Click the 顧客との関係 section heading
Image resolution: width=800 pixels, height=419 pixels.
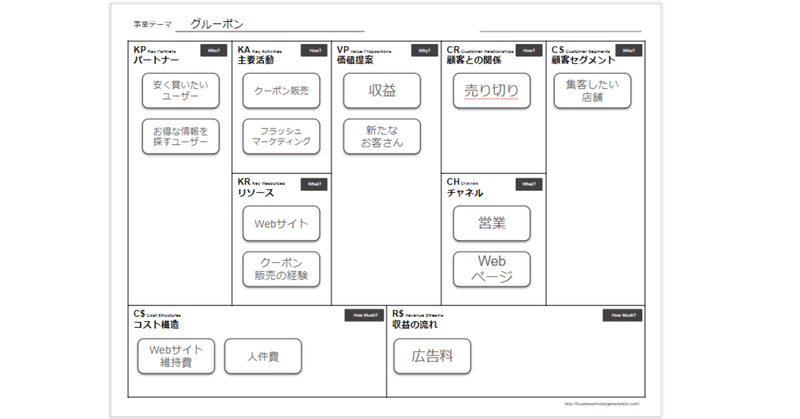(x=474, y=60)
